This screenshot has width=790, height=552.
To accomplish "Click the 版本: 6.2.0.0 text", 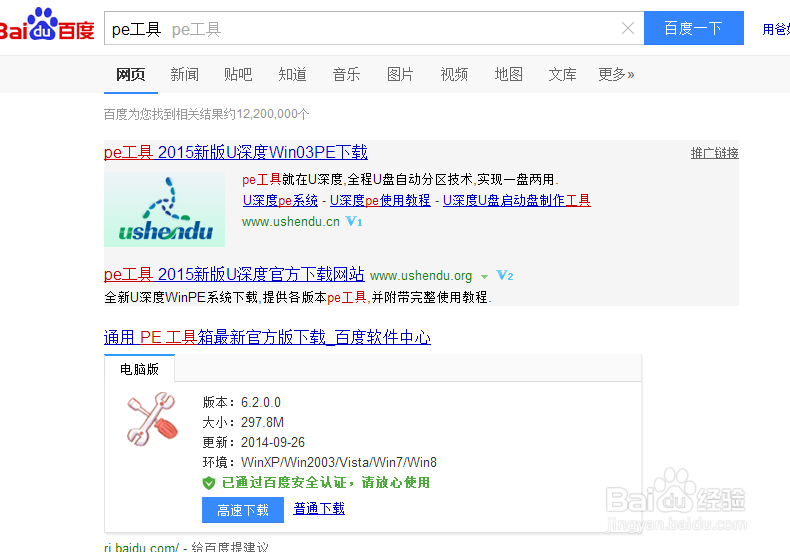I will [x=242, y=402].
